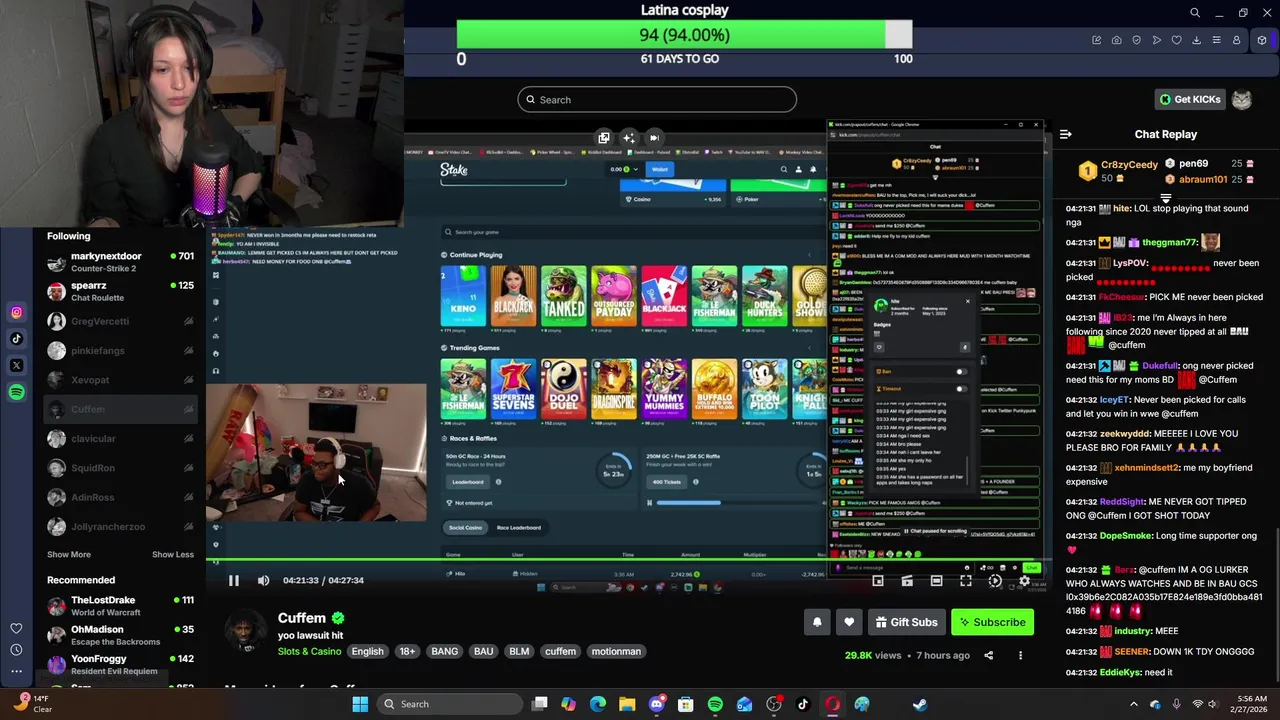The image size is (1280, 720).
Task: Open the cat profile avatar menu
Action: pos(1241,99)
